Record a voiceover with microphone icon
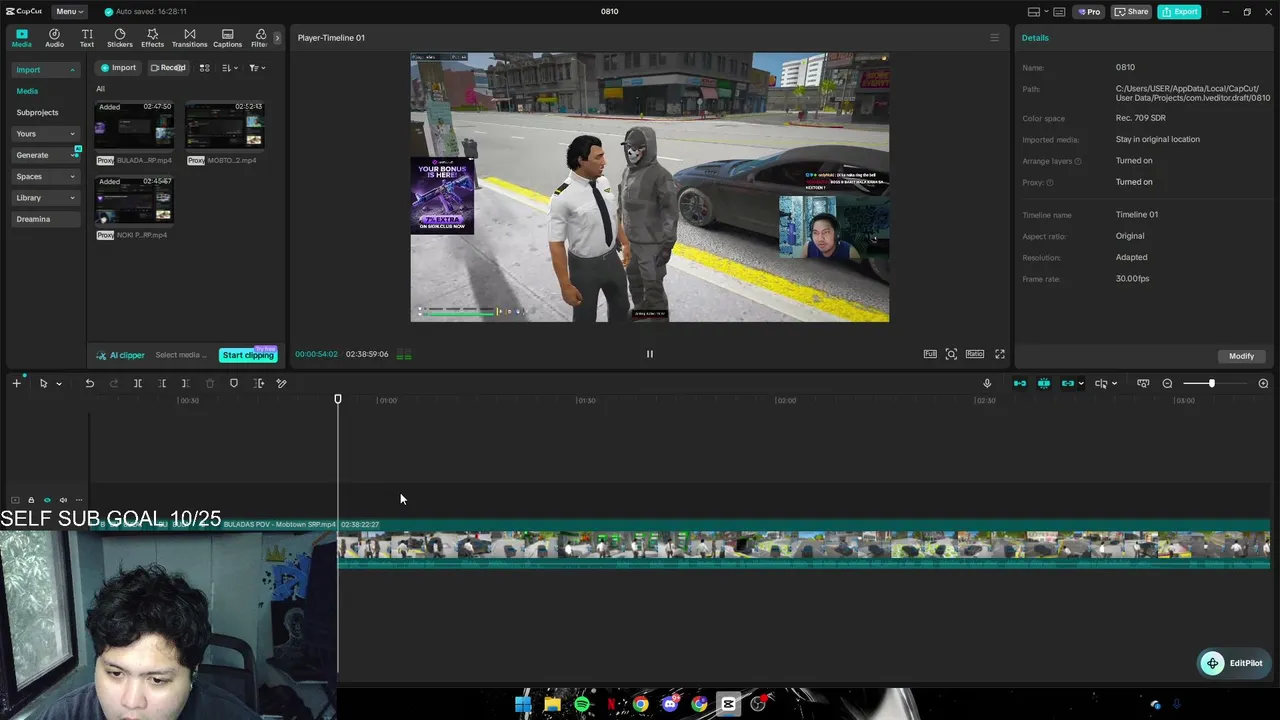The height and width of the screenshot is (720, 1280). tap(987, 384)
